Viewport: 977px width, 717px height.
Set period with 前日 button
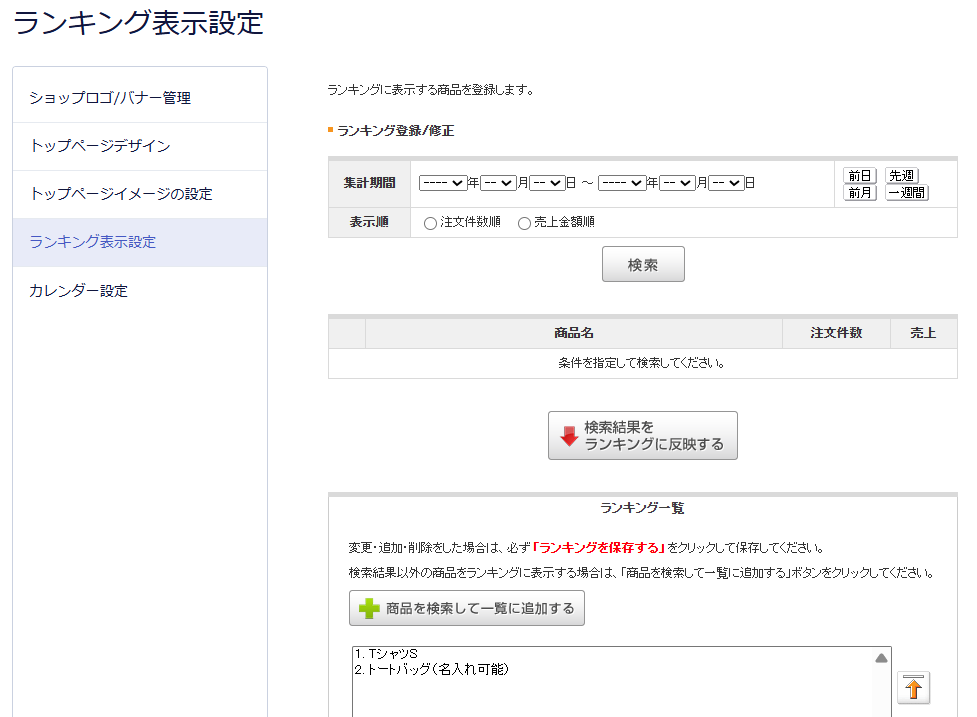tap(860, 176)
